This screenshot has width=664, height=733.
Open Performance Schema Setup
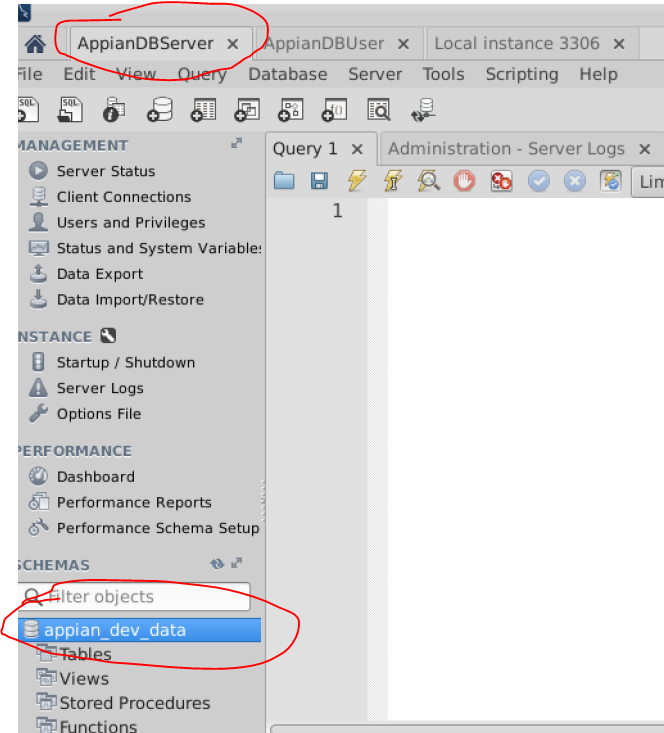coord(158,528)
